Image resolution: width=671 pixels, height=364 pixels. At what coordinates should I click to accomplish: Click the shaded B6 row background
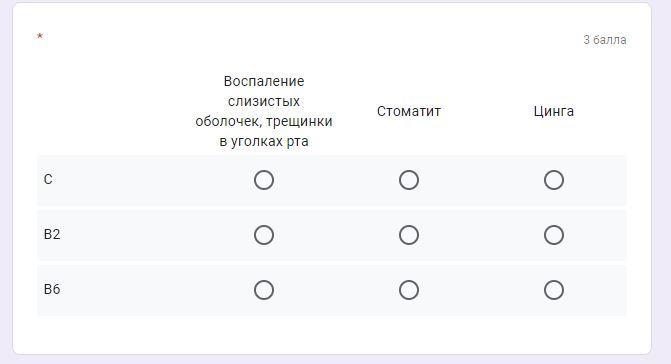332,290
